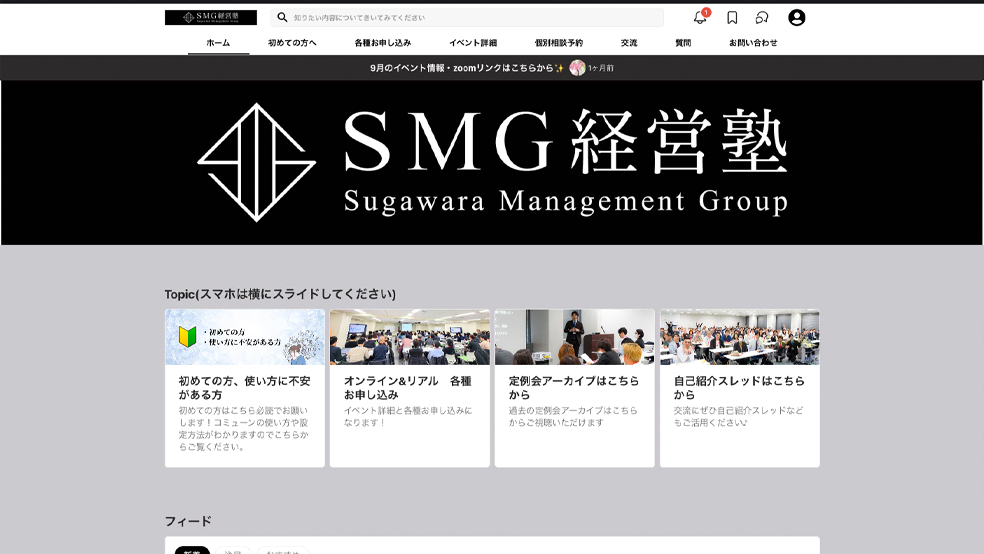
Task: Open the 定例会アーカイブ speaker photo thumbnail
Action: pyautogui.click(x=575, y=337)
